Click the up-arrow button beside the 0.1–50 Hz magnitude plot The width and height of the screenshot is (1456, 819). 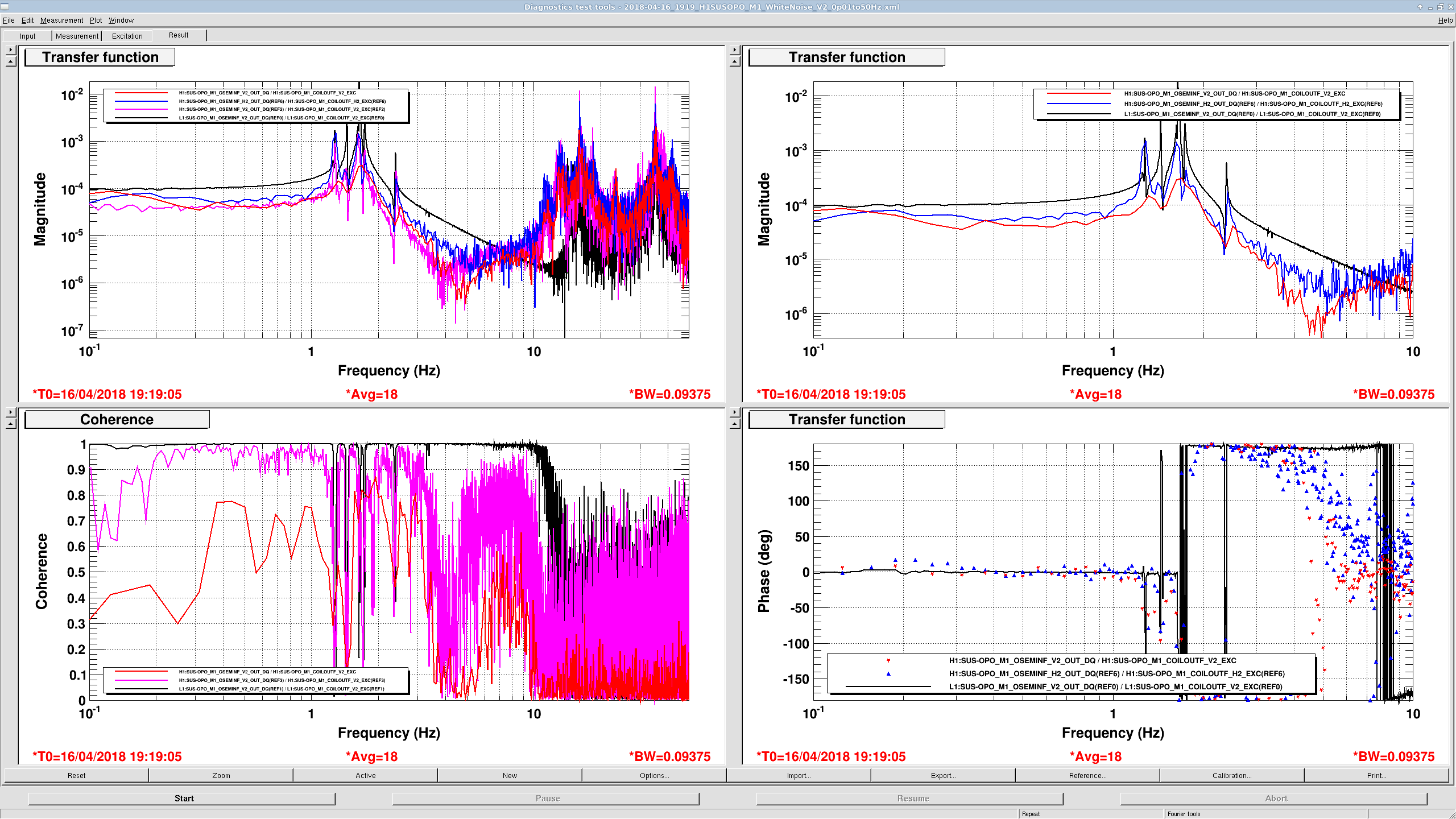tap(11, 61)
